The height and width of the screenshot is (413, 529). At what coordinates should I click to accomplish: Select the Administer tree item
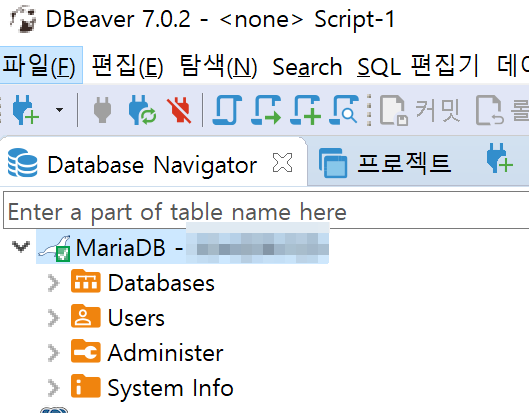tap(165, 353)
